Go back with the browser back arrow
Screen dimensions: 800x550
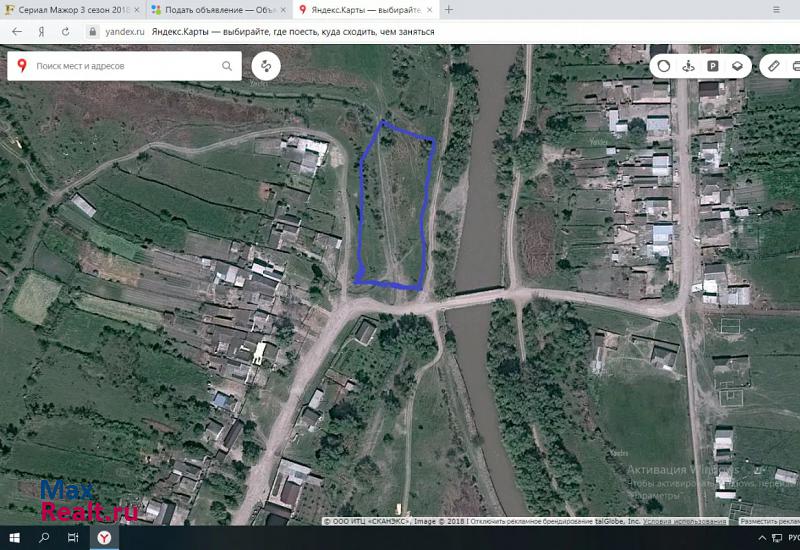coord(16,31)
